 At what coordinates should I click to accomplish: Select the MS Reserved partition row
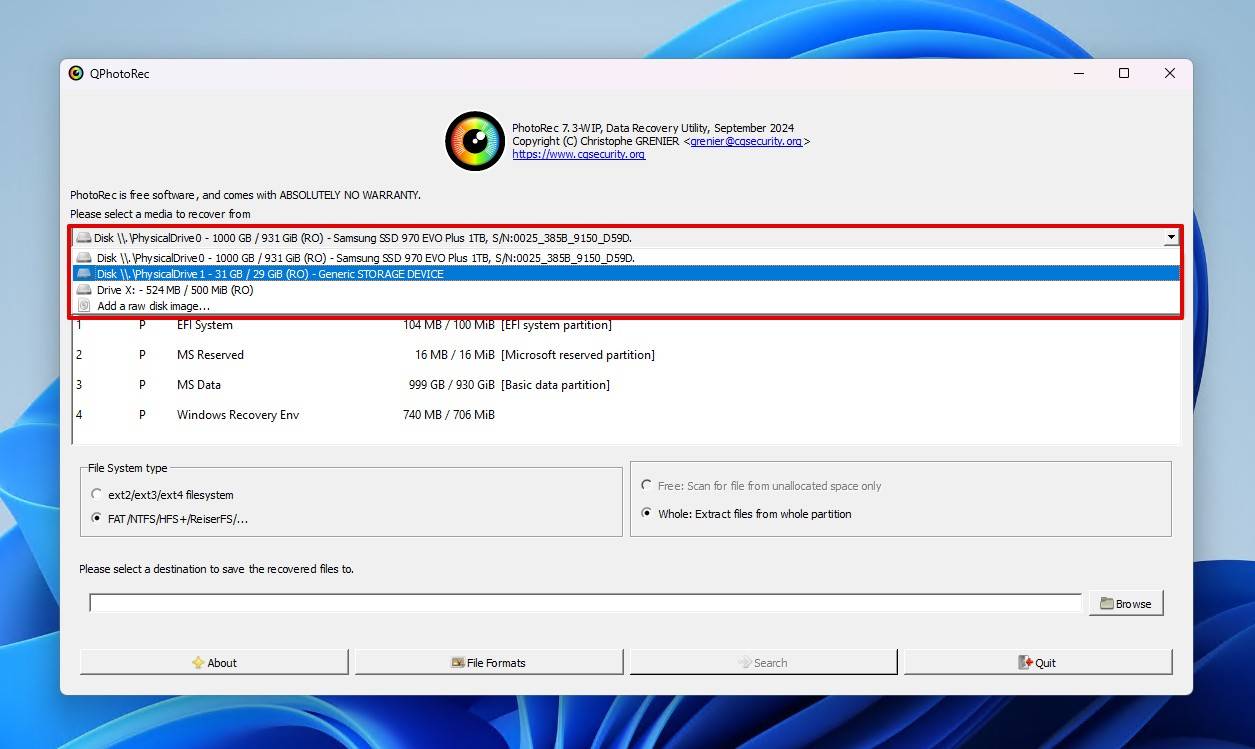pos(626,355)
